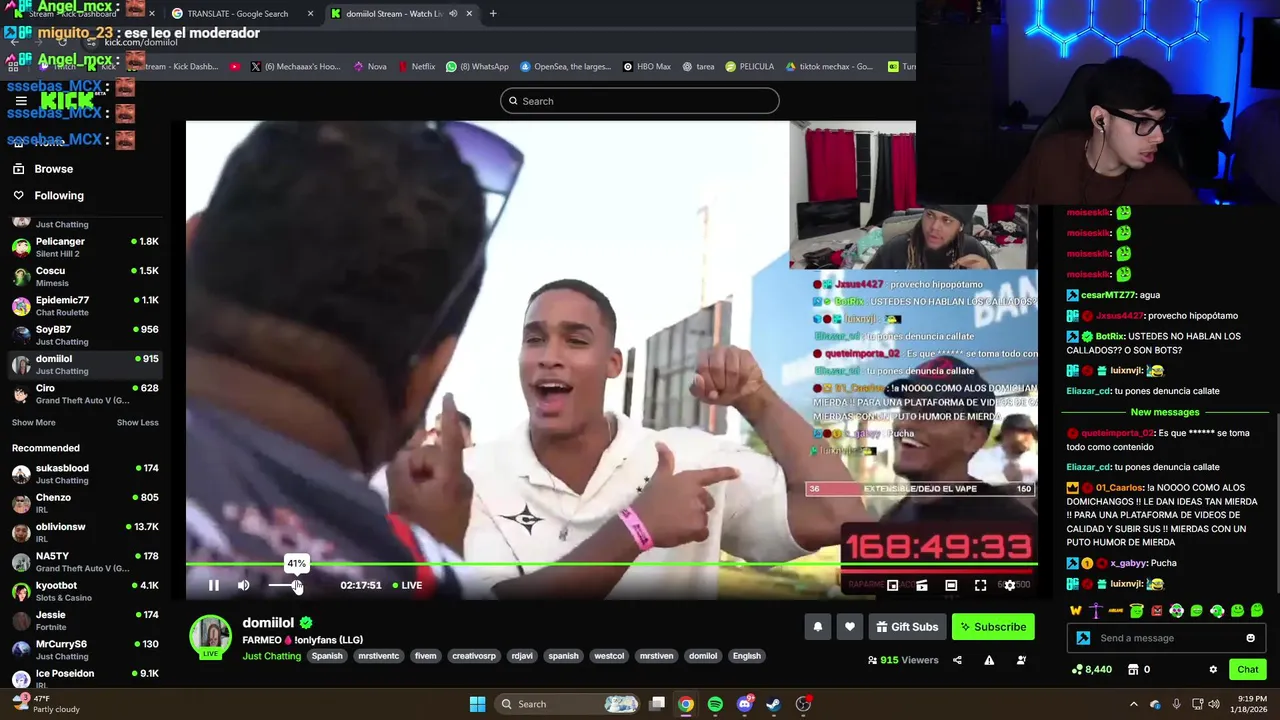This screenshot has height=720, width=1280.
Task: Pause the stream video
Action: 213,585
